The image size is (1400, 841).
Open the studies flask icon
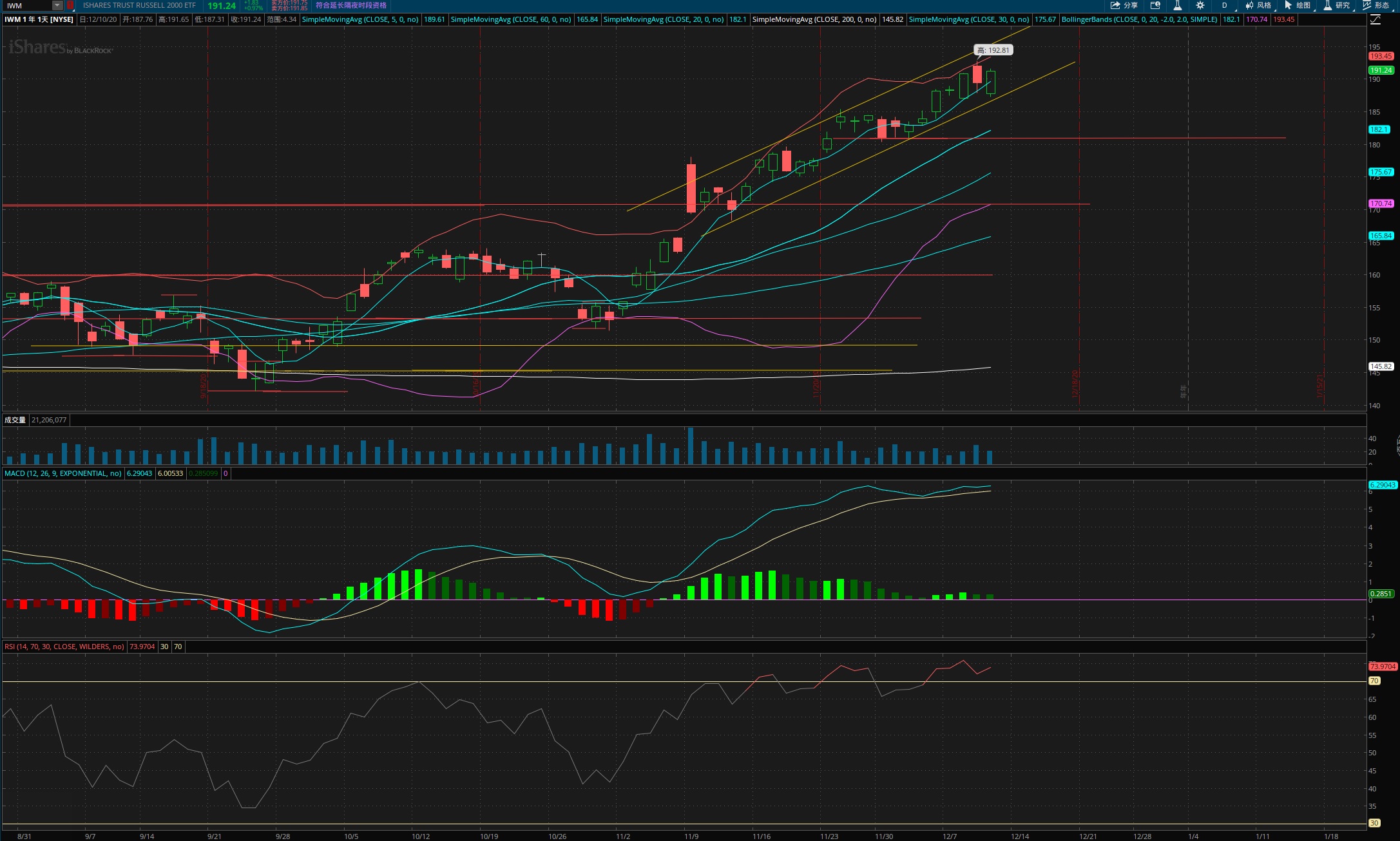pyautogui.click(x=1177, y=5)
